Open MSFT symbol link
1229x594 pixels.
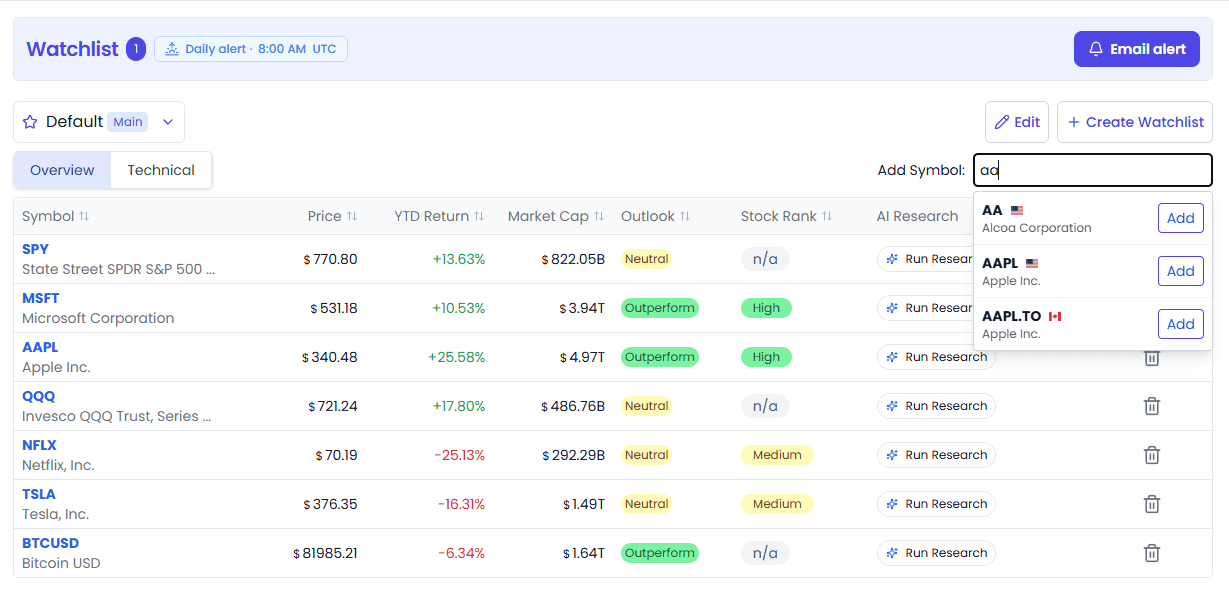pyautogui.click(x=41, y=298)
